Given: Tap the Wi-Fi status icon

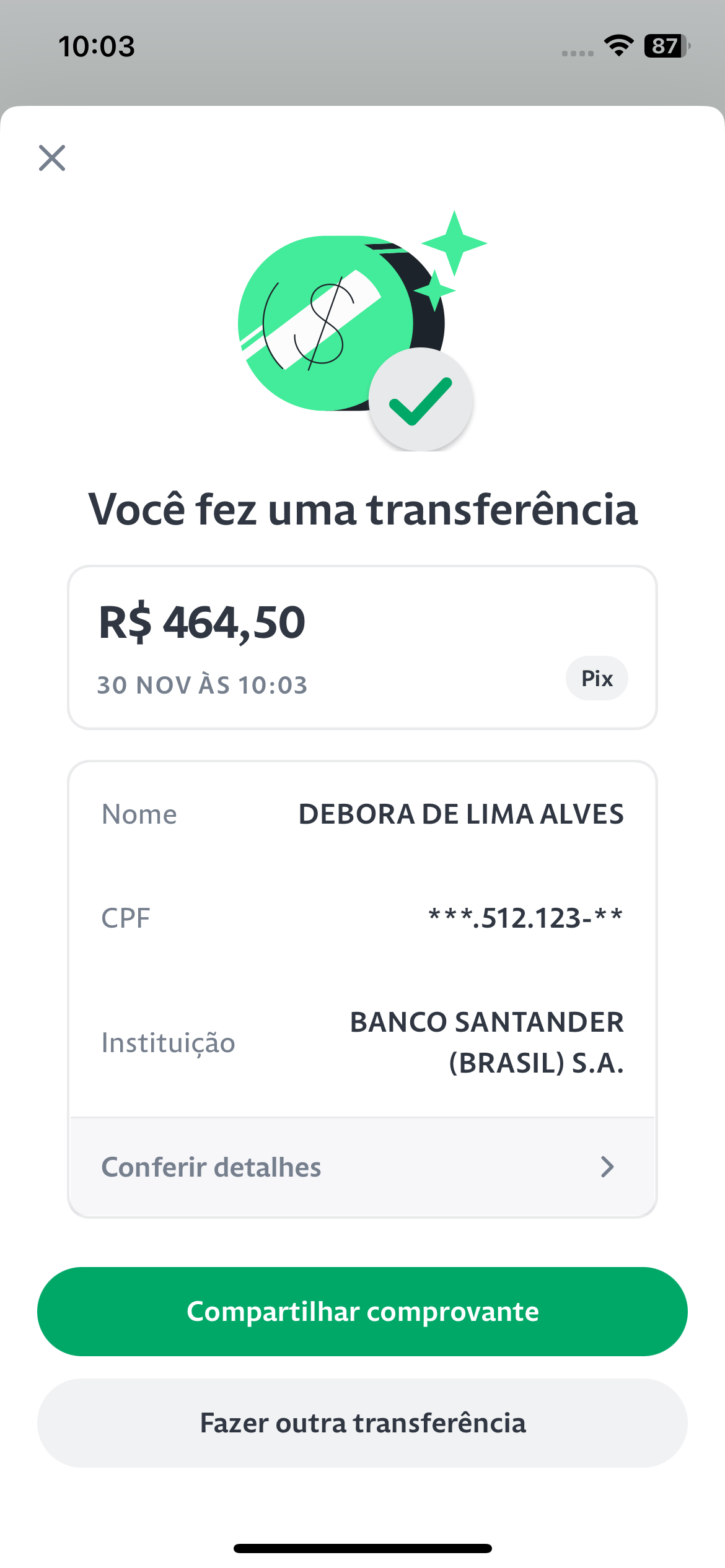Looking at the screenshot, I should pyautogui.click(x=618, y=46).
